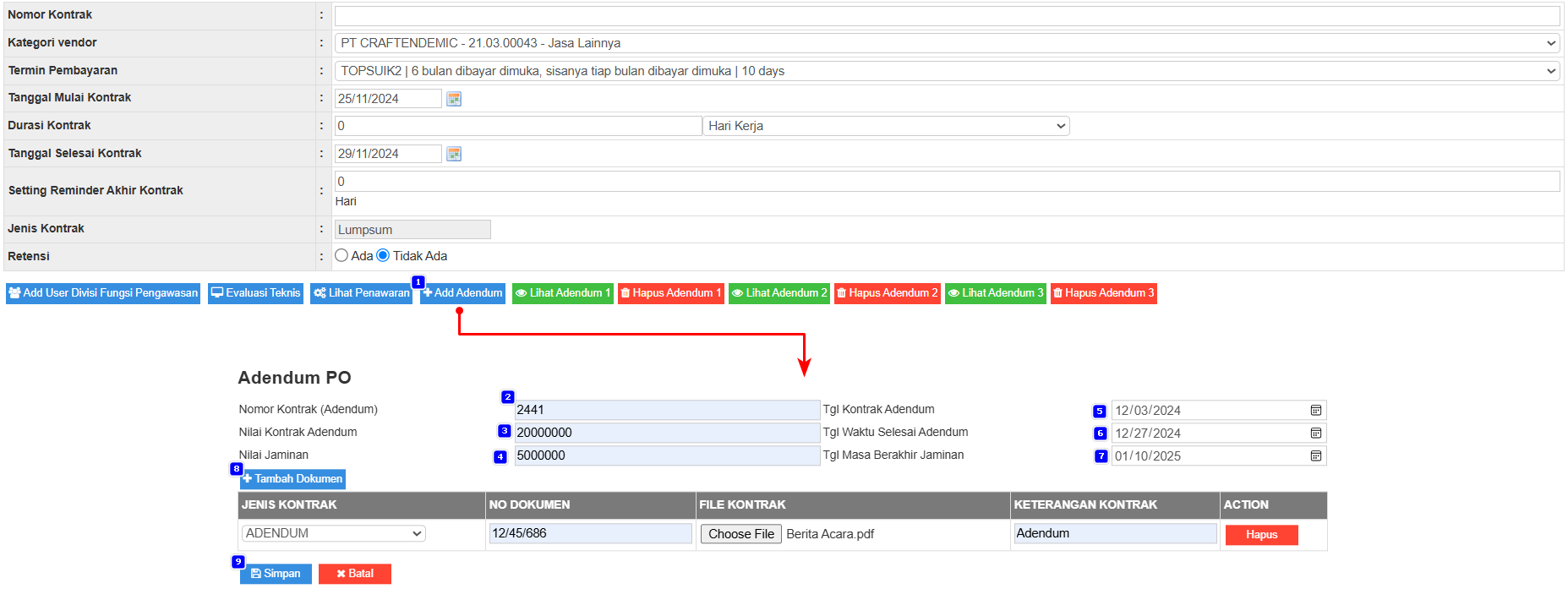This screenshot has width=1568, height=589.
Task: Click the Tanggal Mulai Kontrak date field
Action: pos(388,99)
